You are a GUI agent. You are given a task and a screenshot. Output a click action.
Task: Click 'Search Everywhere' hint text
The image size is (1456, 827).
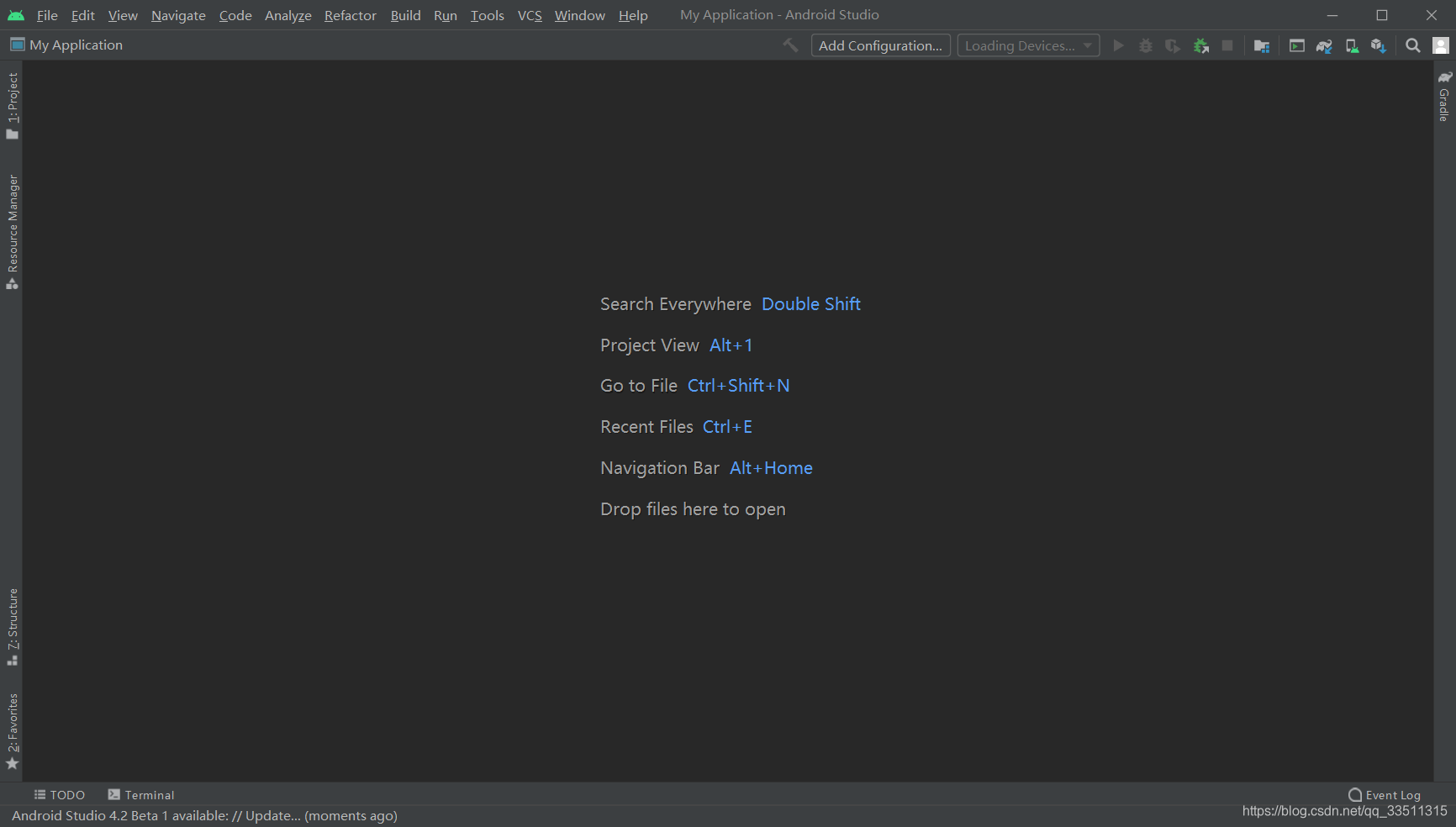tap(676, 304)
